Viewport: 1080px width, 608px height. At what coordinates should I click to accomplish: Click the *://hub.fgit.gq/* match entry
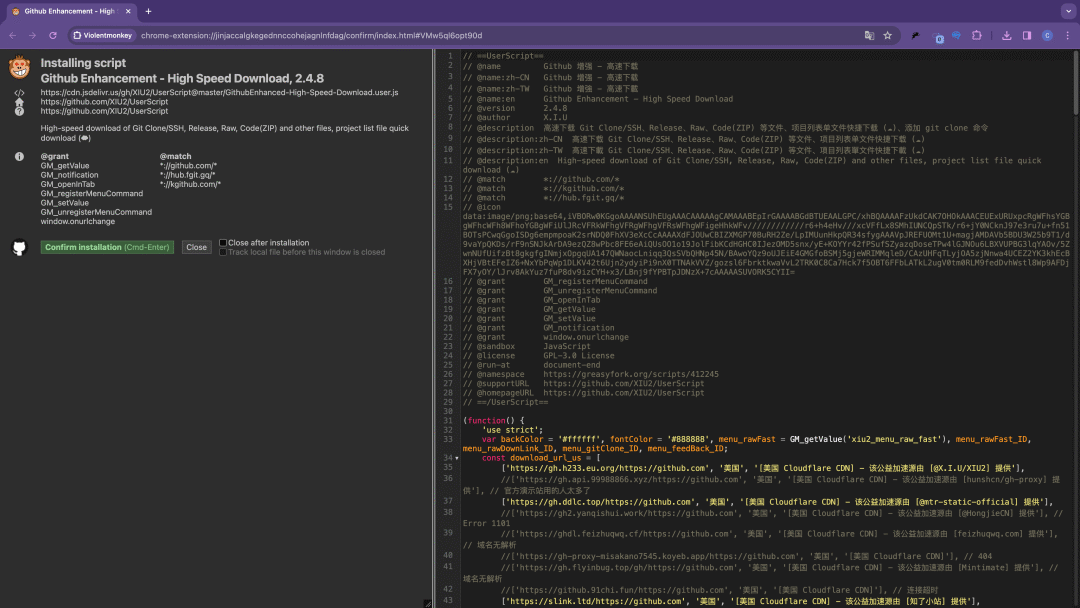(x=187, y=175)
